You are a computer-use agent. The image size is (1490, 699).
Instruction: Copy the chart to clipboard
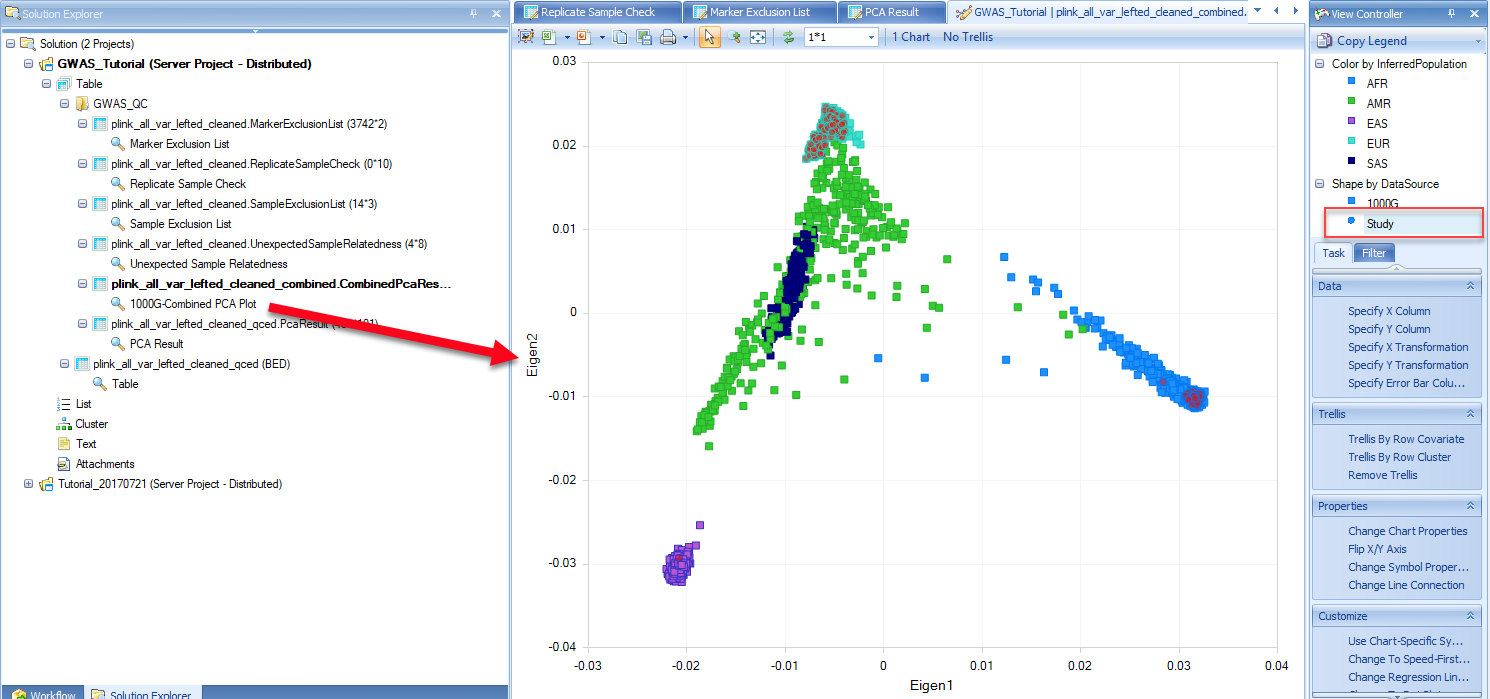(621, 37)
